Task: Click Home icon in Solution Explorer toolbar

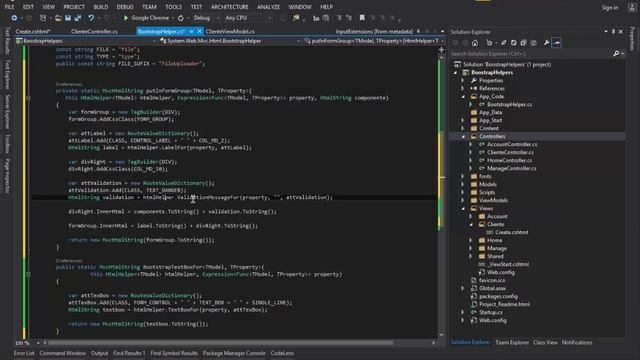Action: click(x=475, y=43)
